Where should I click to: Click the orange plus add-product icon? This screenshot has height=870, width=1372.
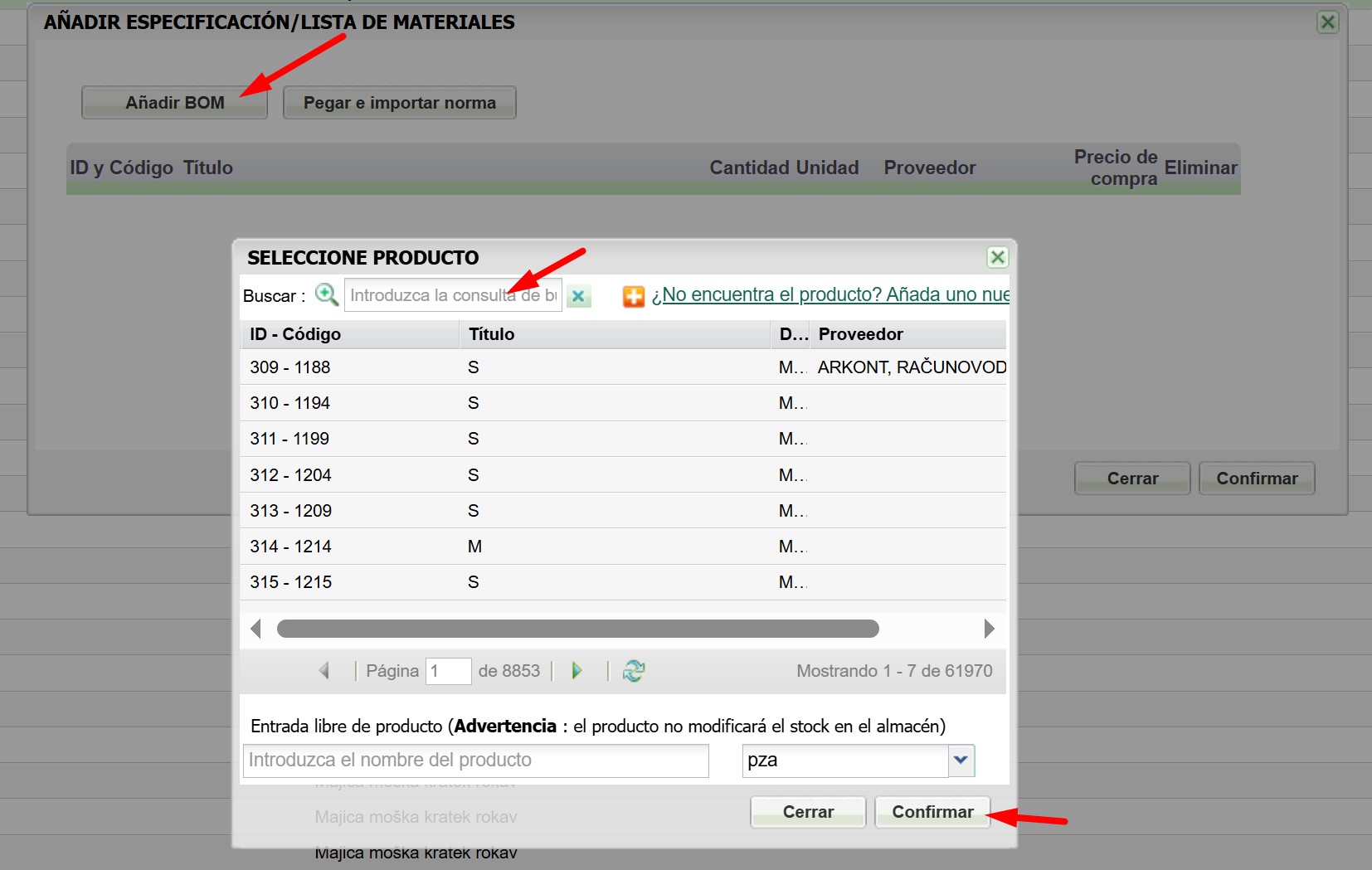[x=634, y=296]
